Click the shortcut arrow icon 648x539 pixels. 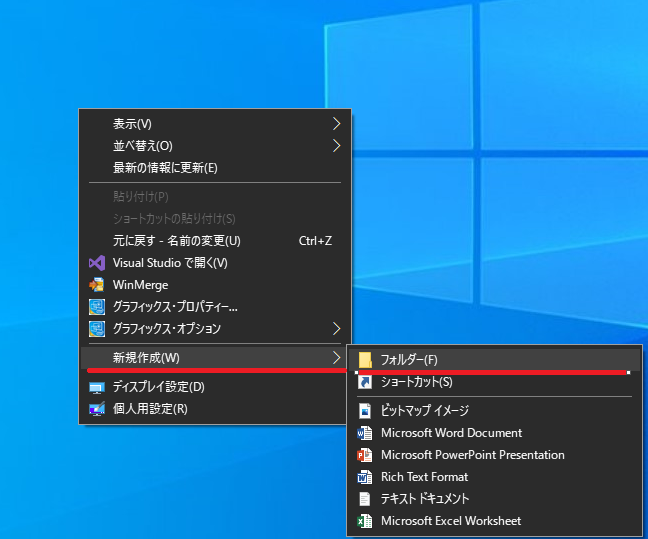tap(365, 382)
